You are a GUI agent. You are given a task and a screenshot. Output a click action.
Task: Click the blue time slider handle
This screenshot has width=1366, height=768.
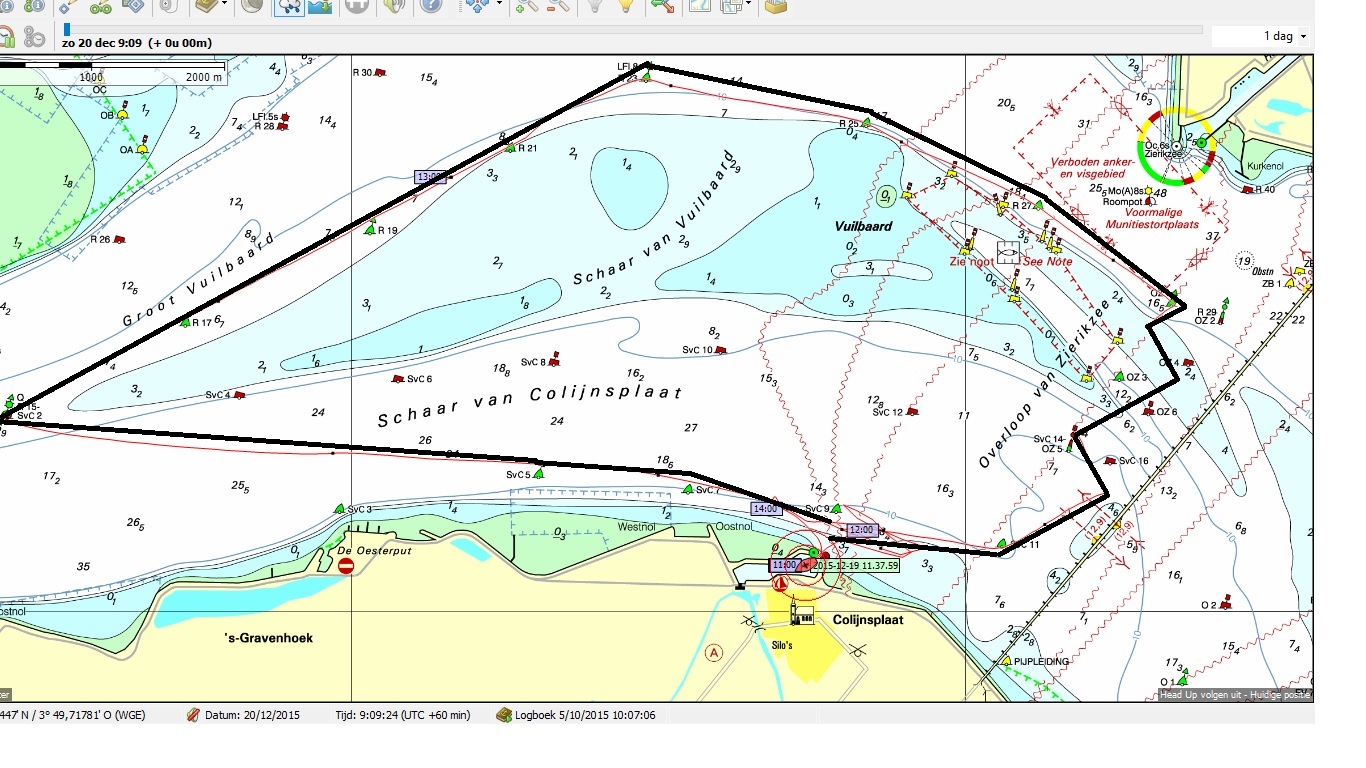pyautogui.click(x=67, y=30)
